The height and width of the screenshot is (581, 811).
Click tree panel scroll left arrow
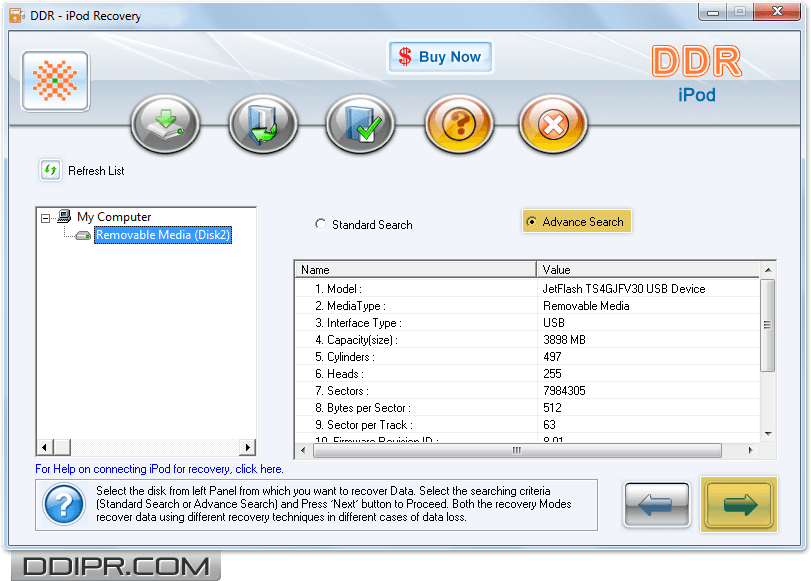(x=44, y=447)
